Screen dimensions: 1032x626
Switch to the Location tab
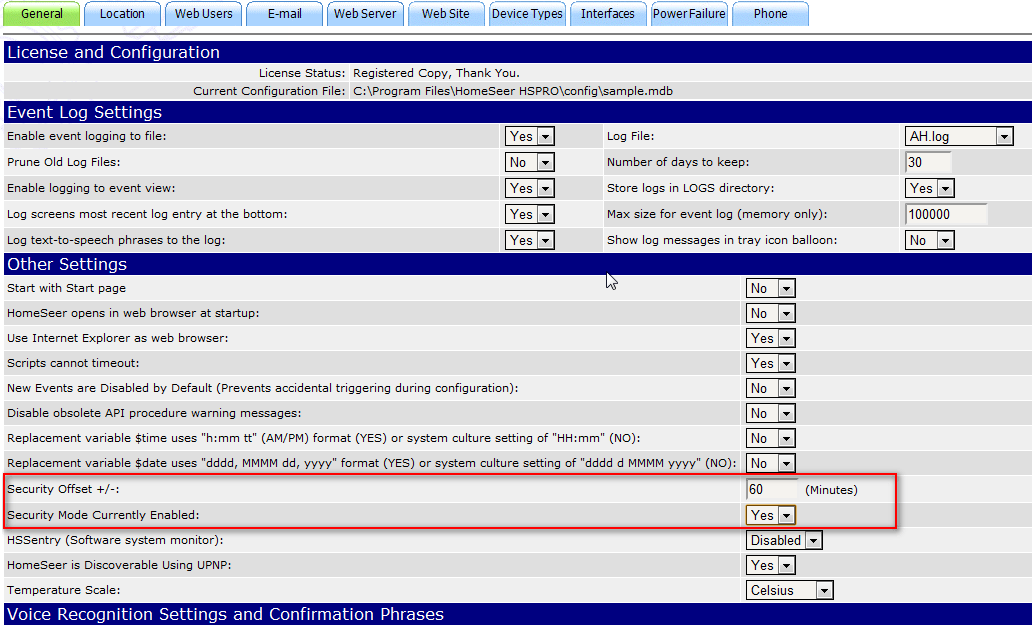[122, 14]
